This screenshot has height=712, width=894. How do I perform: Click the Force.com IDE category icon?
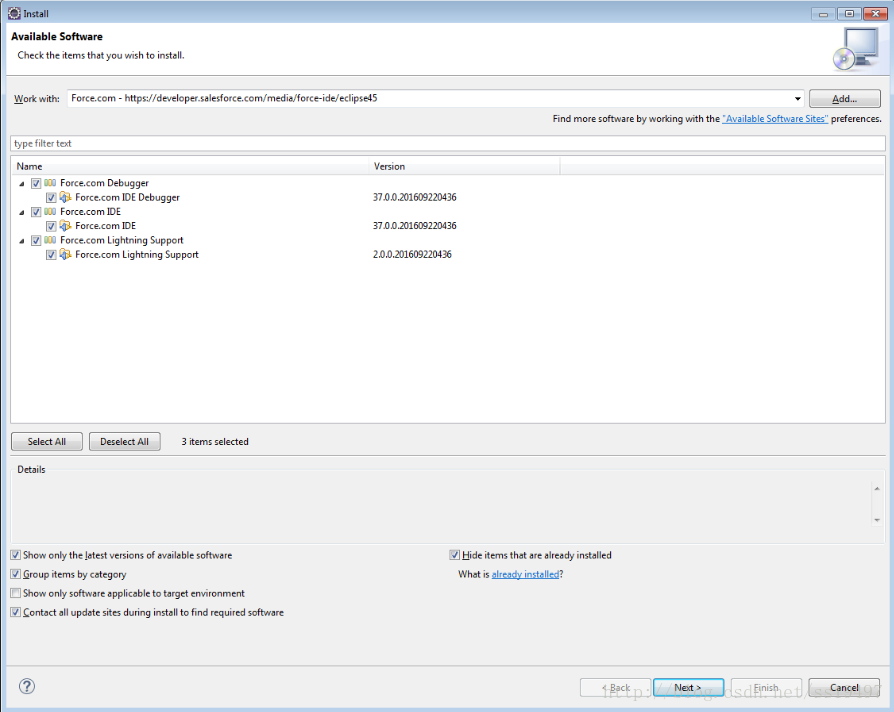point(50,211)
